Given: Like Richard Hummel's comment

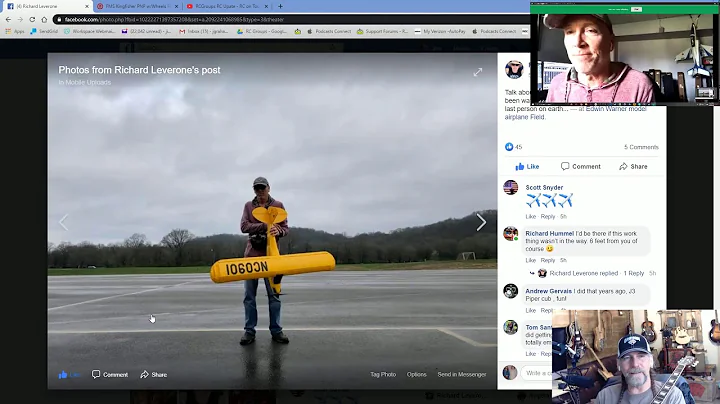Looking at the screenshot, I should coord(530,260).
